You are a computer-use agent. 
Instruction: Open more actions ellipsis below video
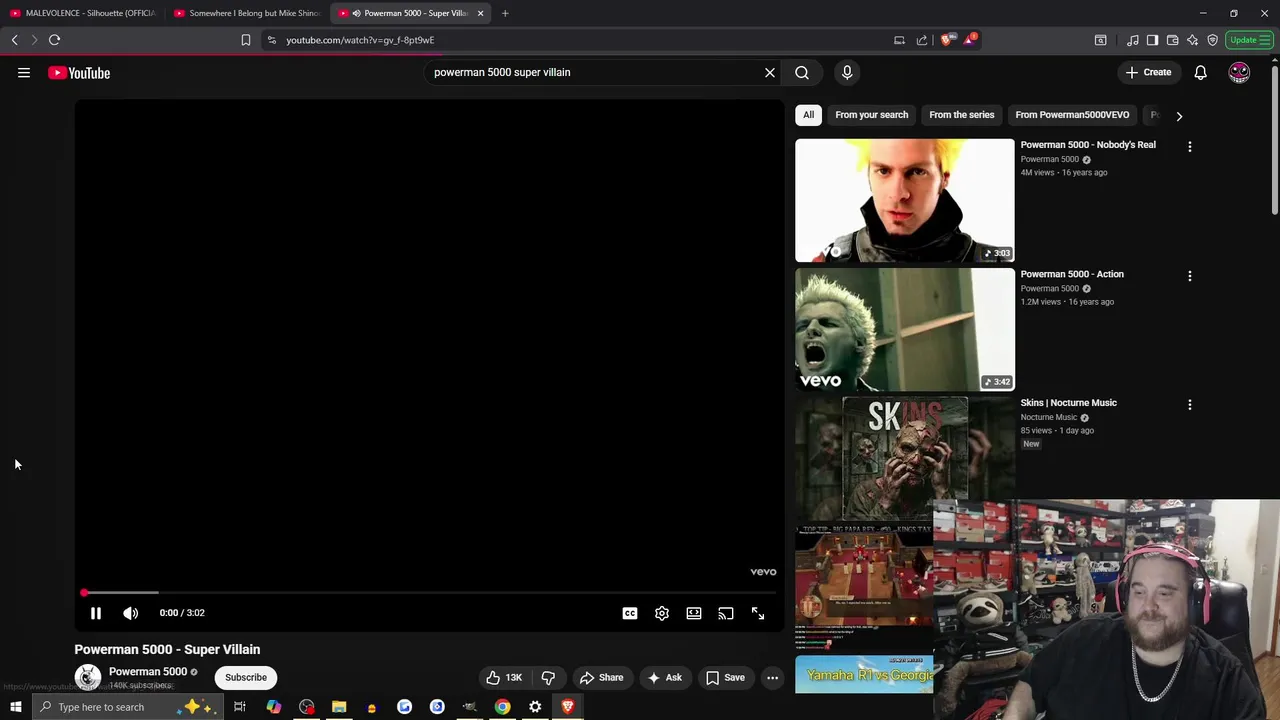tap(772, 677)
